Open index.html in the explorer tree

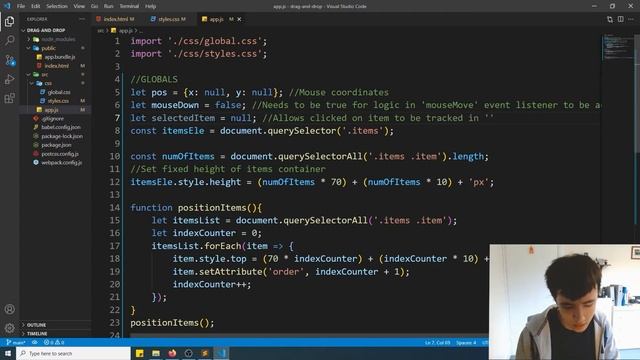point(57,66)
